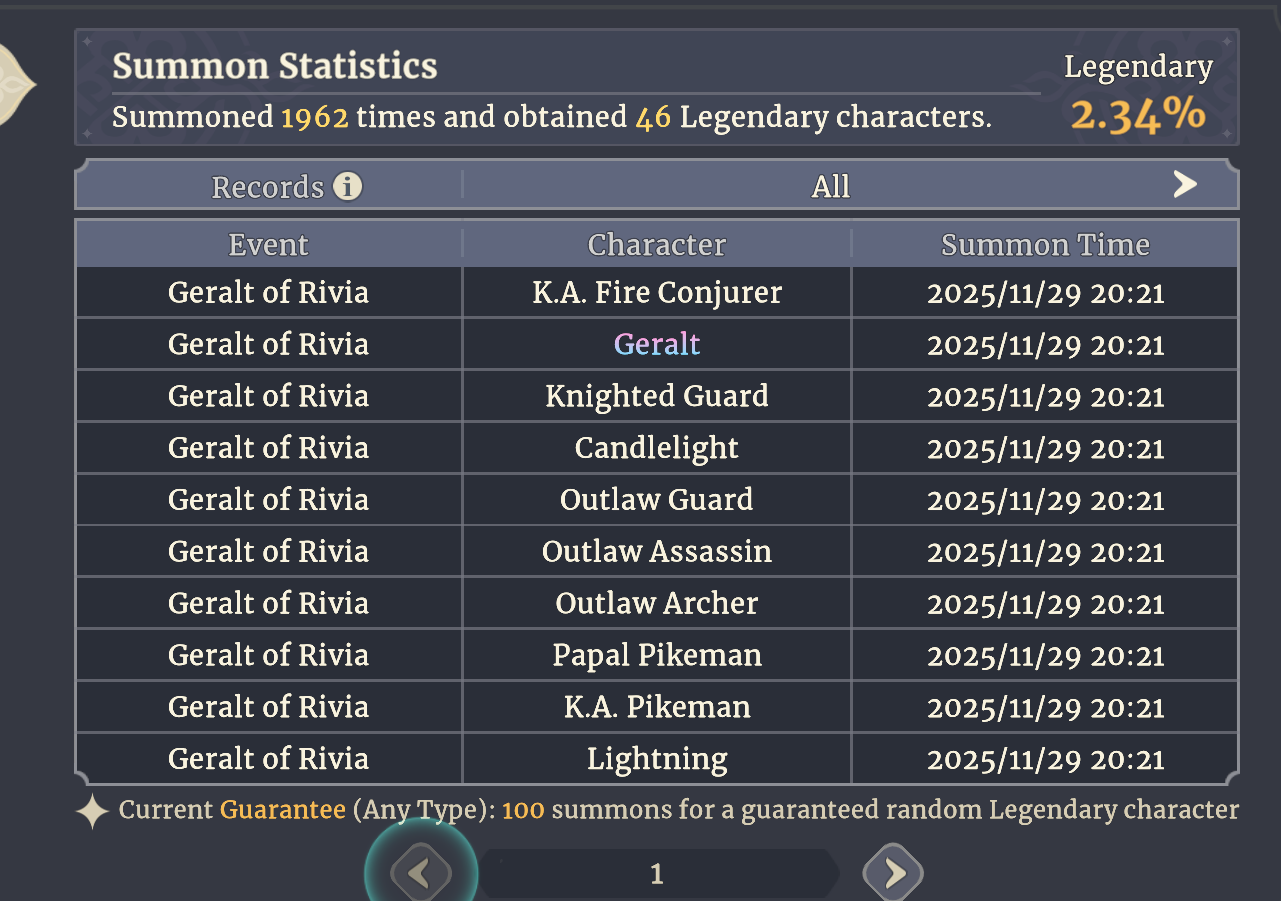Expand the All records filter arrow
This screenshot has height=901, width=1281.
(1185, 184)
